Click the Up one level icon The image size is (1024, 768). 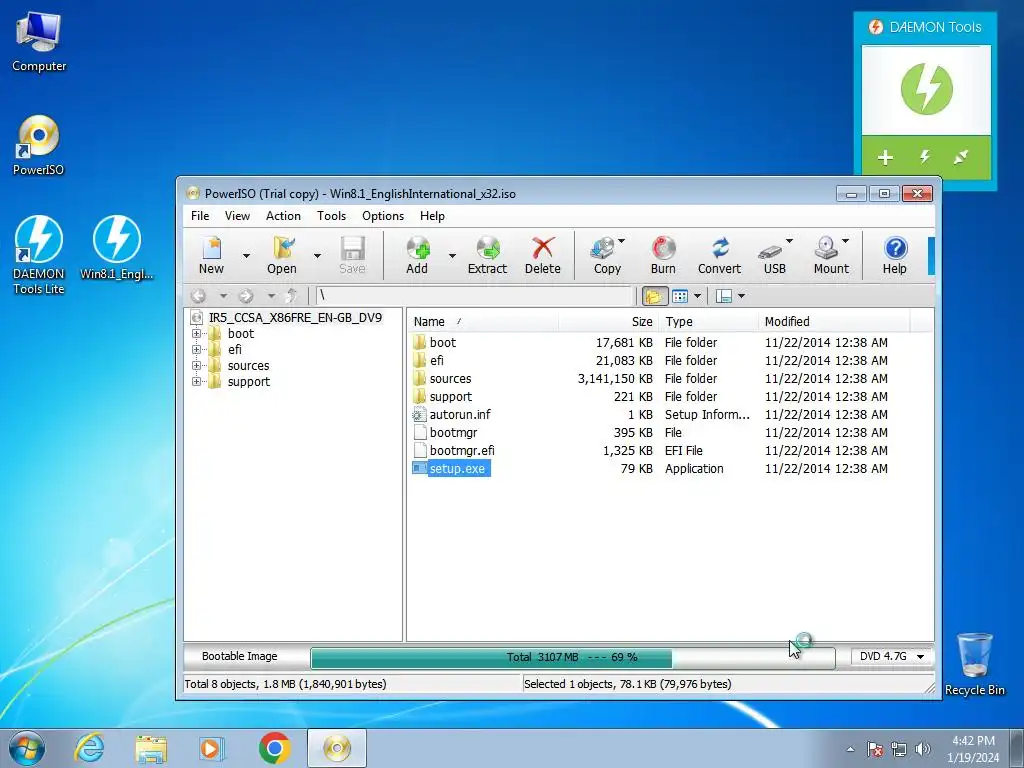291,296
